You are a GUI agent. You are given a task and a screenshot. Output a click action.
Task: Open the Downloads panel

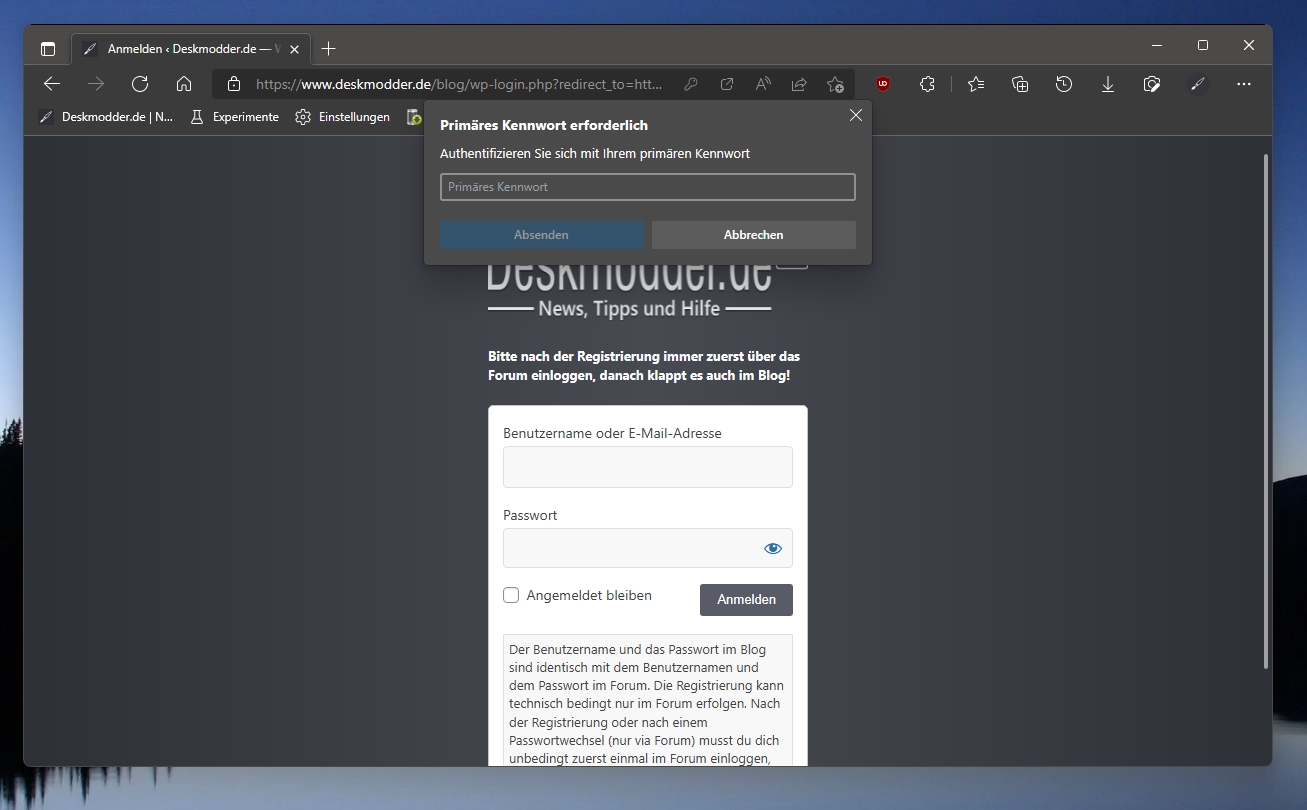click(x=1108, y=84)
